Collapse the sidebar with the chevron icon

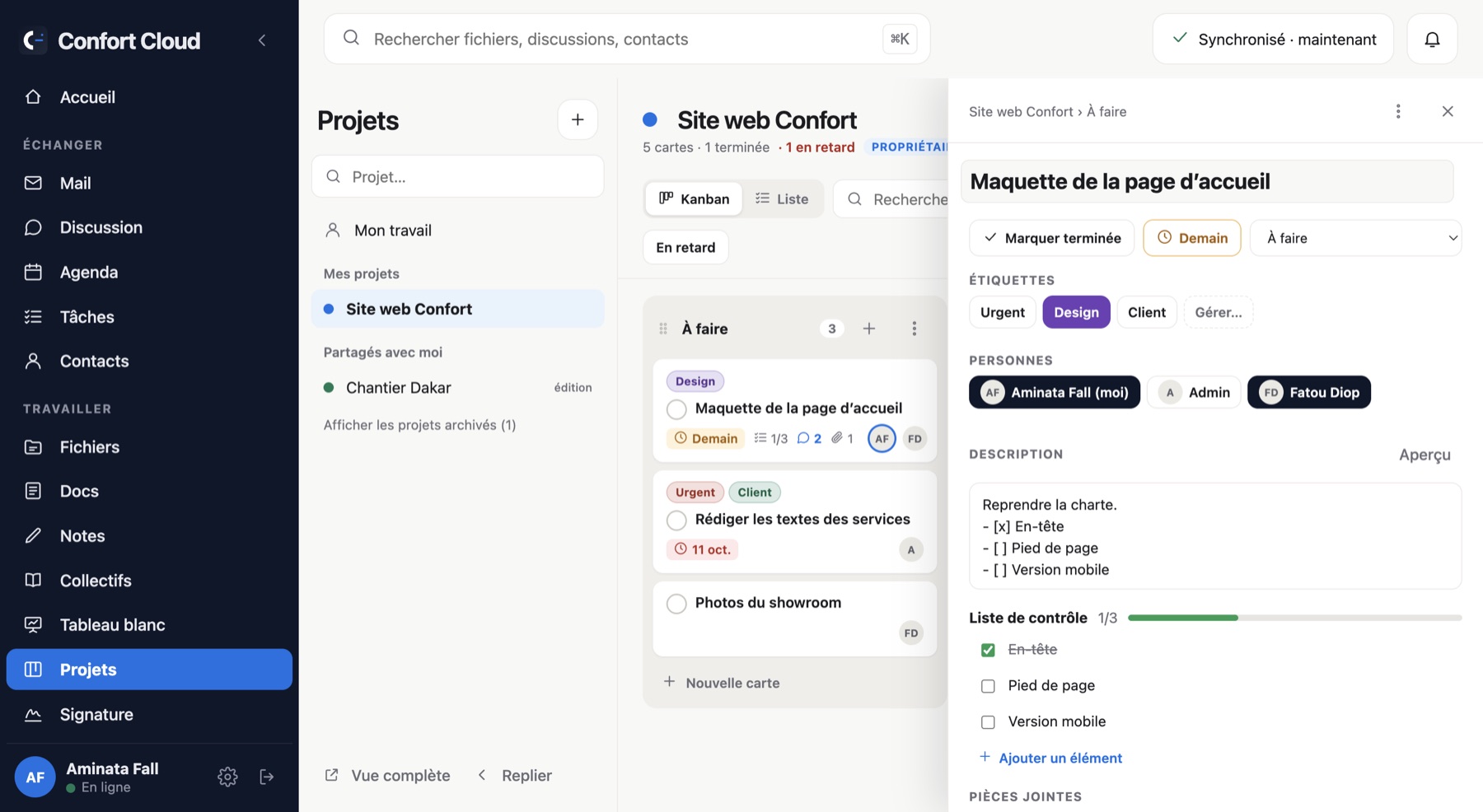(x=262, y=40)
